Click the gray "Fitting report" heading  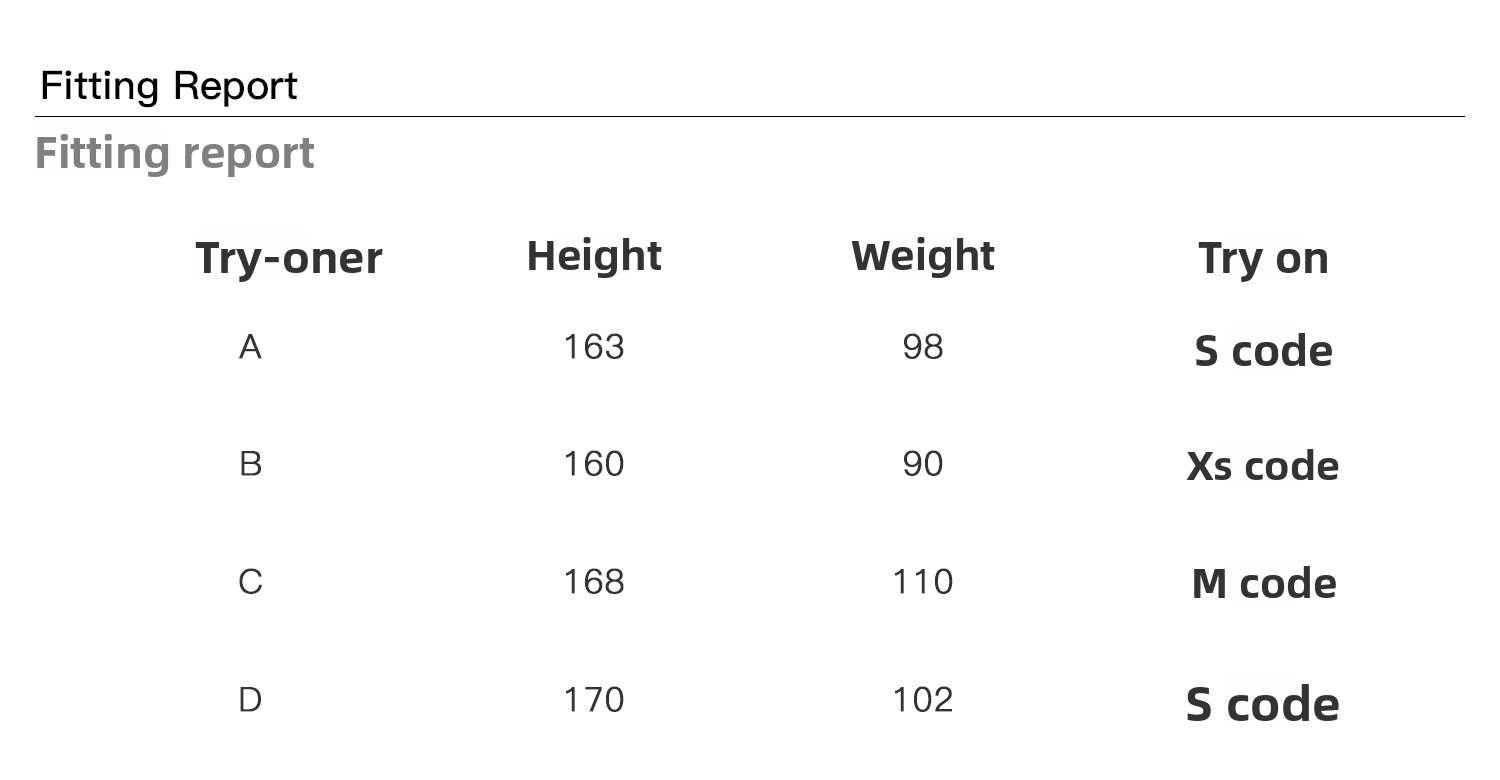(175, 154)
